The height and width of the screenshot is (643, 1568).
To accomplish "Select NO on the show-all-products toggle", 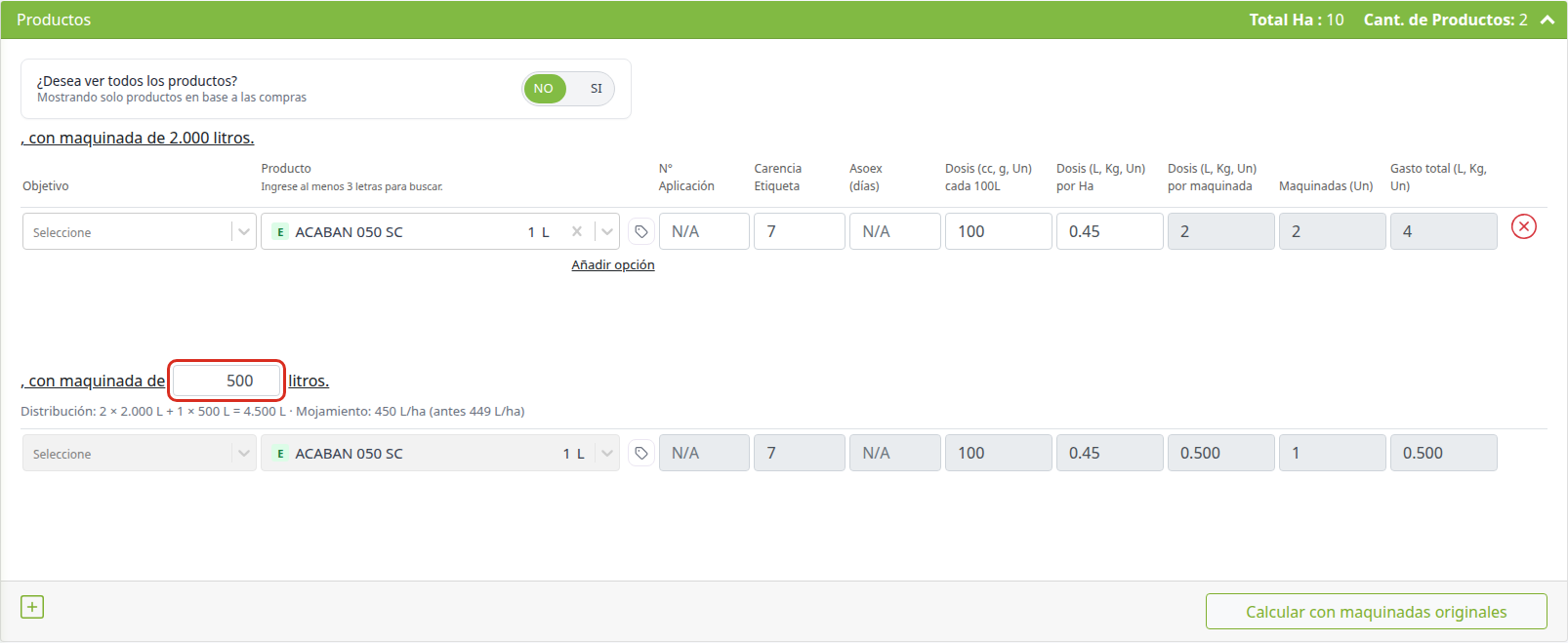I will click(x=544, y=89).
